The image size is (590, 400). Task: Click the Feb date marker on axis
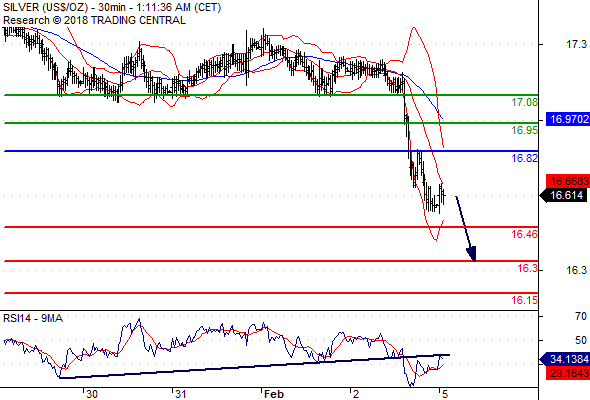coord(274,394)
